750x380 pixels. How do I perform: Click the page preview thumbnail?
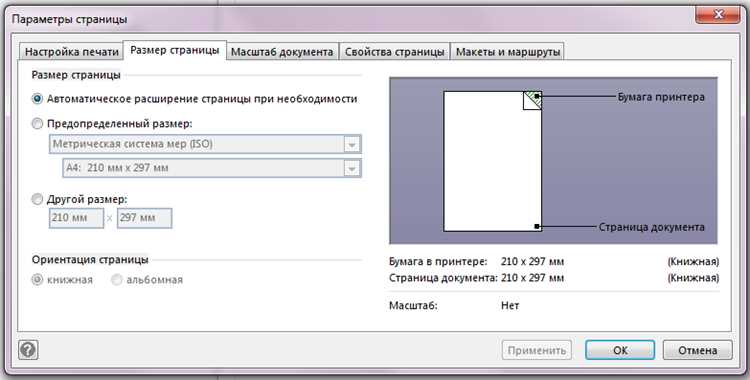click(493, 161)
